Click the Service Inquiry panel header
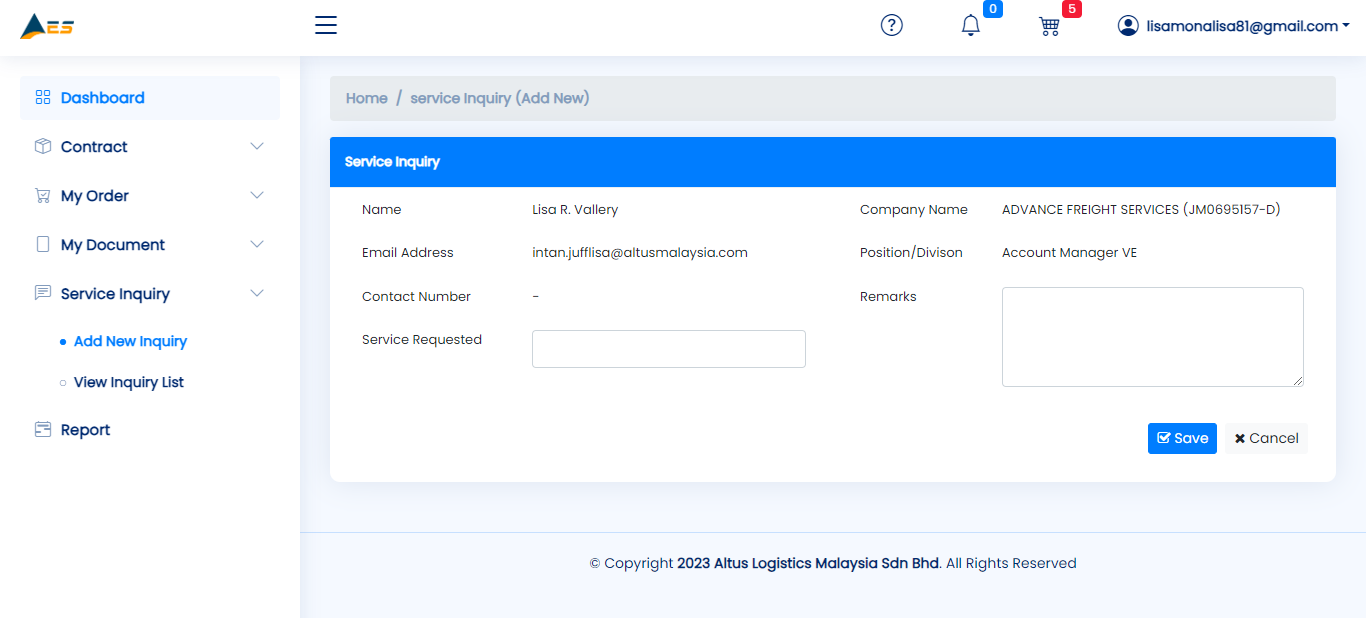The width and height of the screenshot is (1366, 618). [833, 162]
